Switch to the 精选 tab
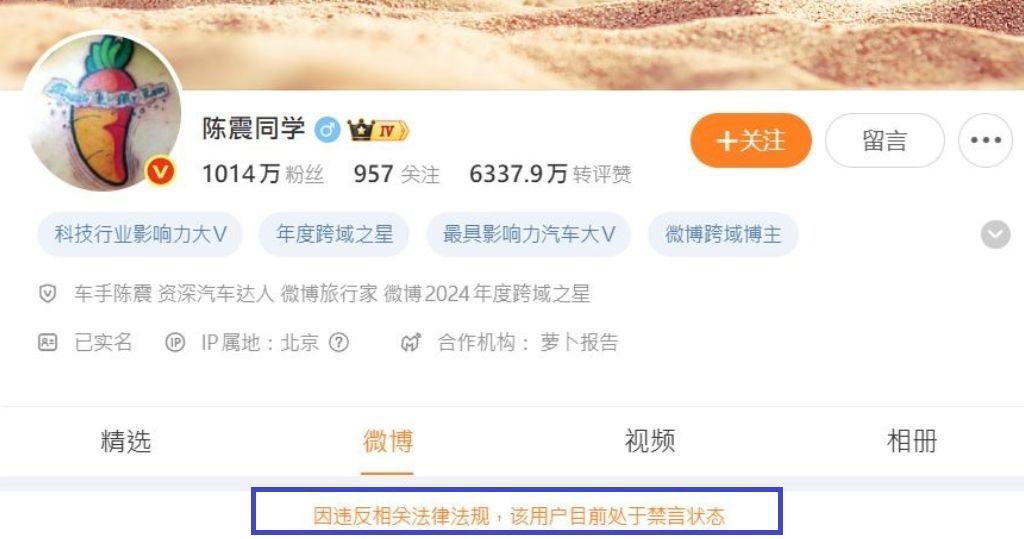Viewport: 1024px width, 539px height. [x=126, y=442]
